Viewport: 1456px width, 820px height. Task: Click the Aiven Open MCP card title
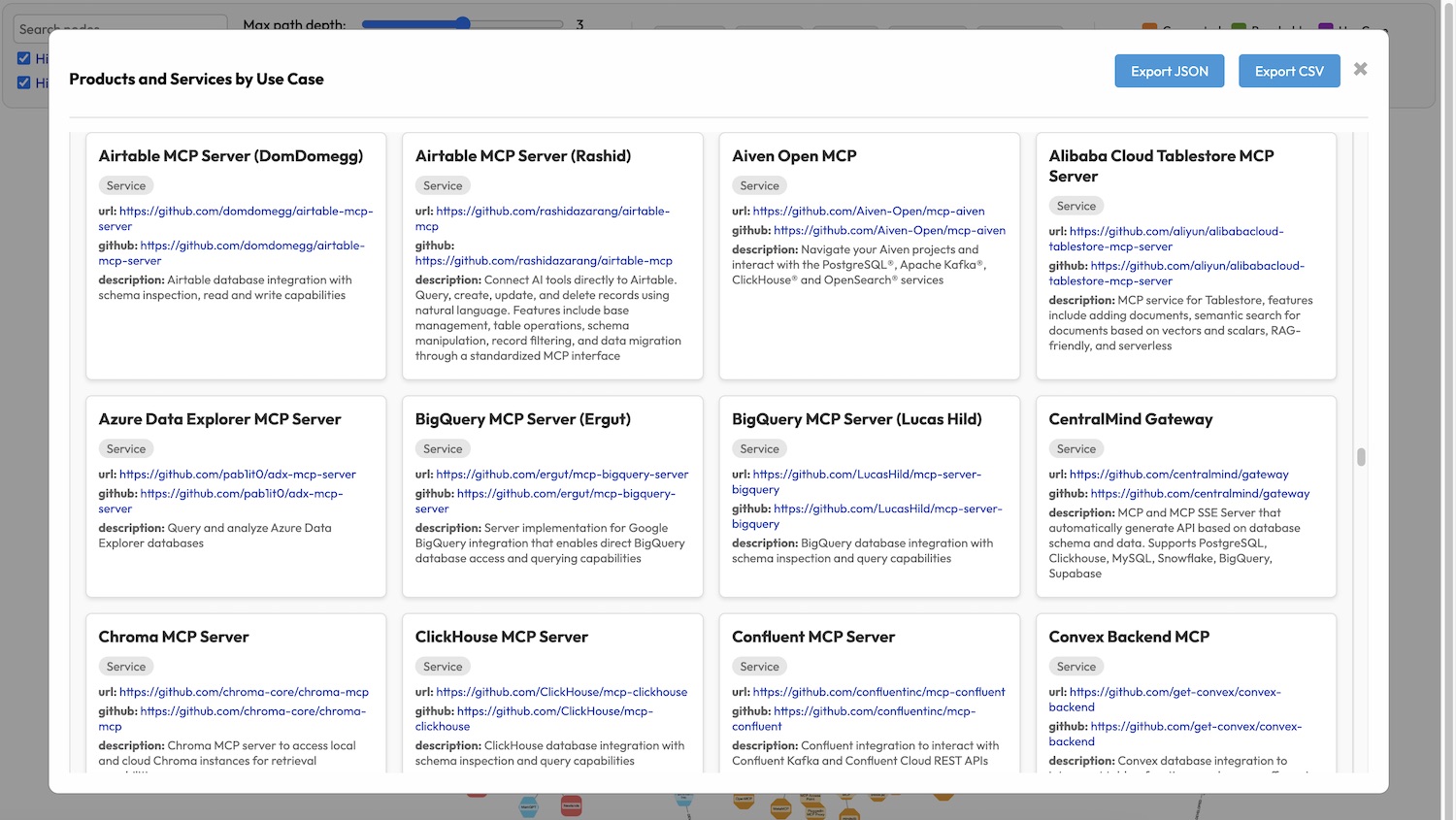pos(794,156)
